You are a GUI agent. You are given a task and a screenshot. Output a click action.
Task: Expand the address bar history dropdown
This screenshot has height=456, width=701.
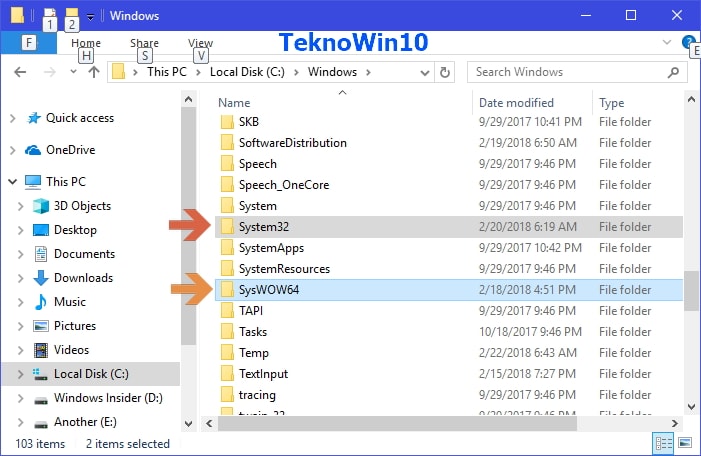point(425,72)
